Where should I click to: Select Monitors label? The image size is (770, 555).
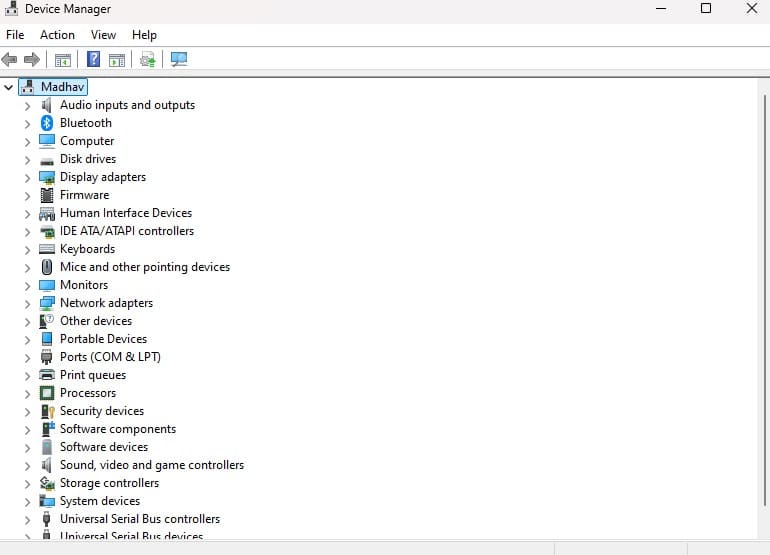(x=84, y=285)
